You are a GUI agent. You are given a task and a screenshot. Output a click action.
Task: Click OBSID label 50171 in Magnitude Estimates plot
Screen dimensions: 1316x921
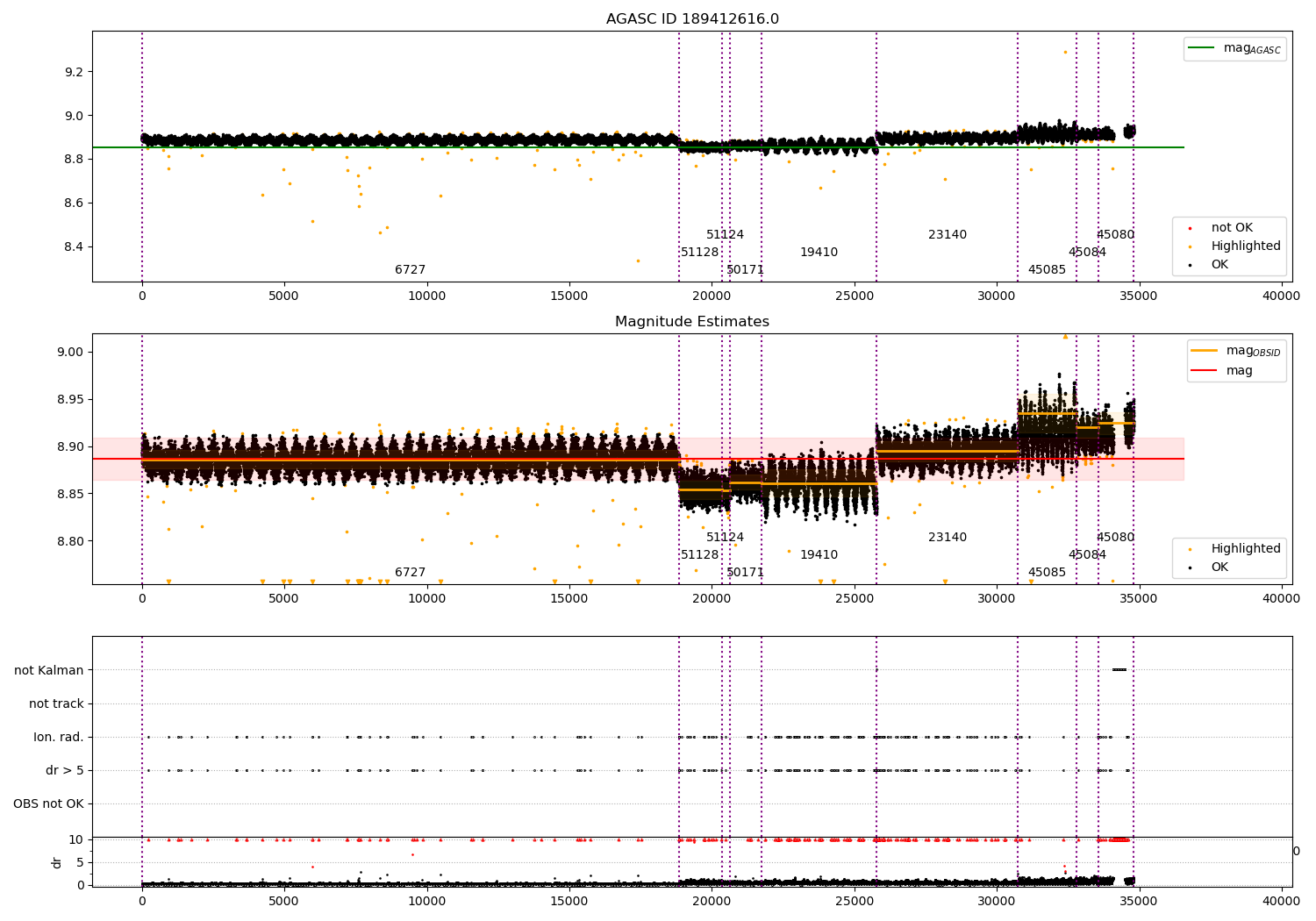pyautogui.click(x=745, y=573)
